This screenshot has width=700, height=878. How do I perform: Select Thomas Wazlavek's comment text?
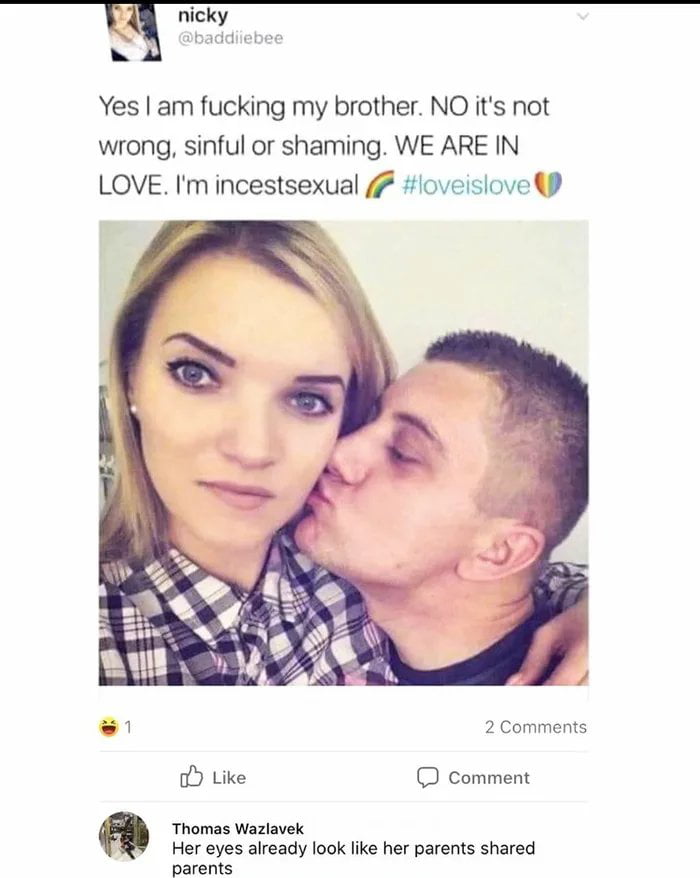tap(353, 858)
